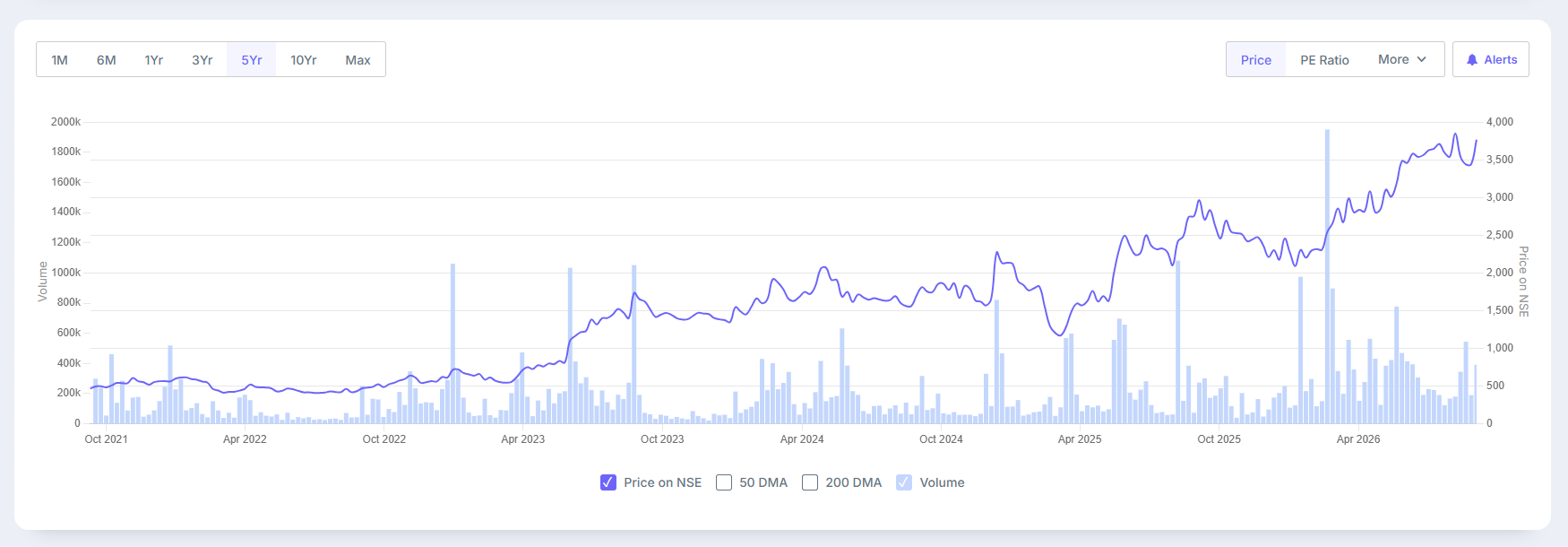Enable the 50 DMA checkbox
1568x547 pixels.
pos(724,482)
